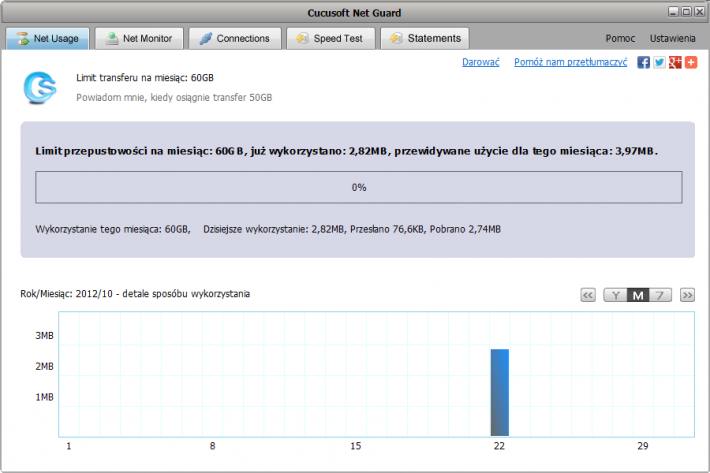Open the Pomoc help menu
Viewport: 710px width, 473px height.
tap(620, 38)
